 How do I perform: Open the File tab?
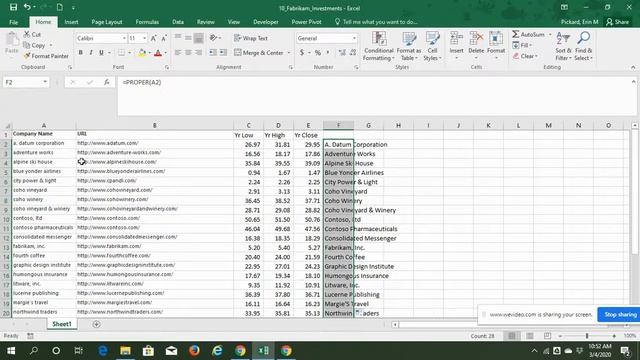point(13,22)
